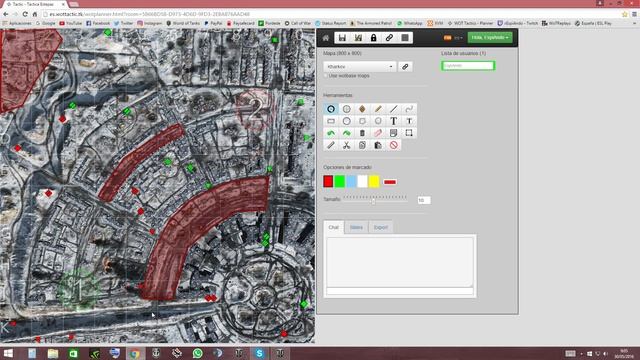Pick the light blue color swatch
Screen dimensions: 640x360
pos(351,182)
